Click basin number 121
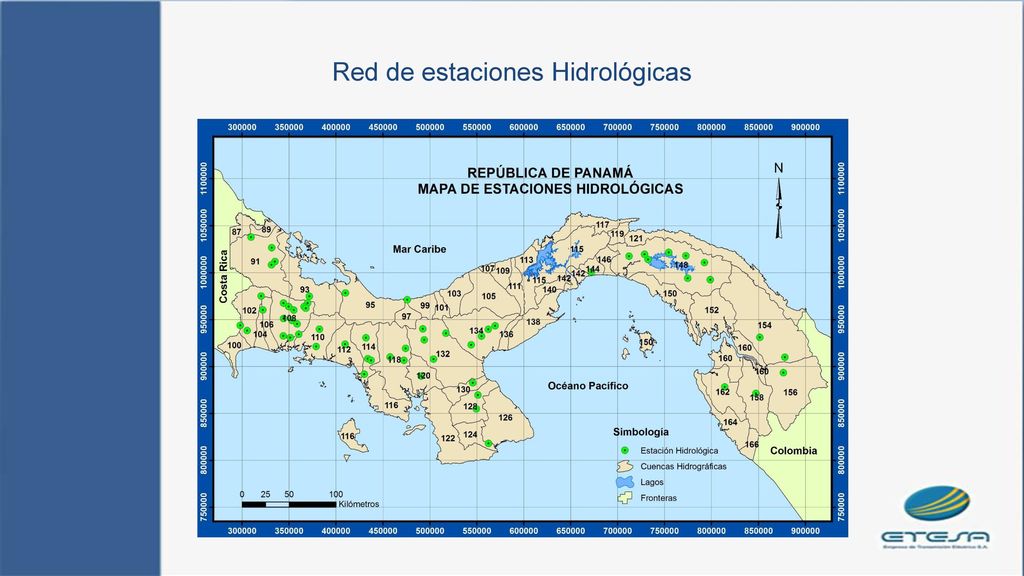 pyautogui.click(x=636, y=238)
